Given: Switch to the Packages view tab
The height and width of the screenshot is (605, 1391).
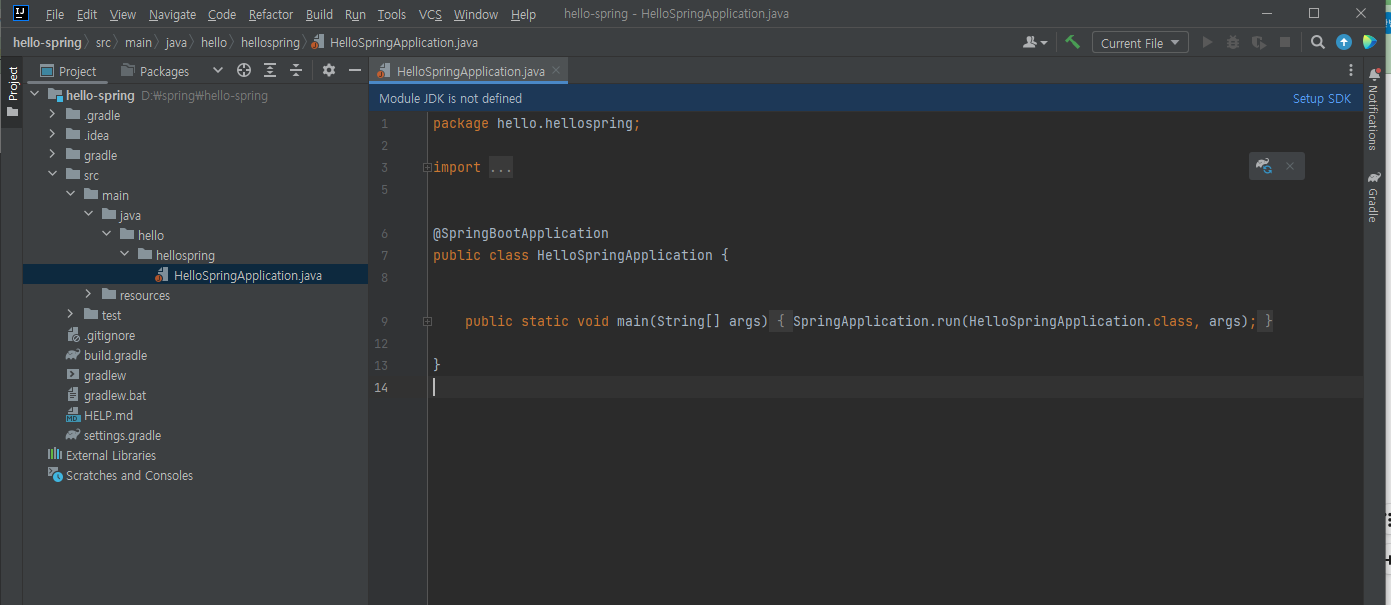Looking at the screenshot, I should click(155, 71).
